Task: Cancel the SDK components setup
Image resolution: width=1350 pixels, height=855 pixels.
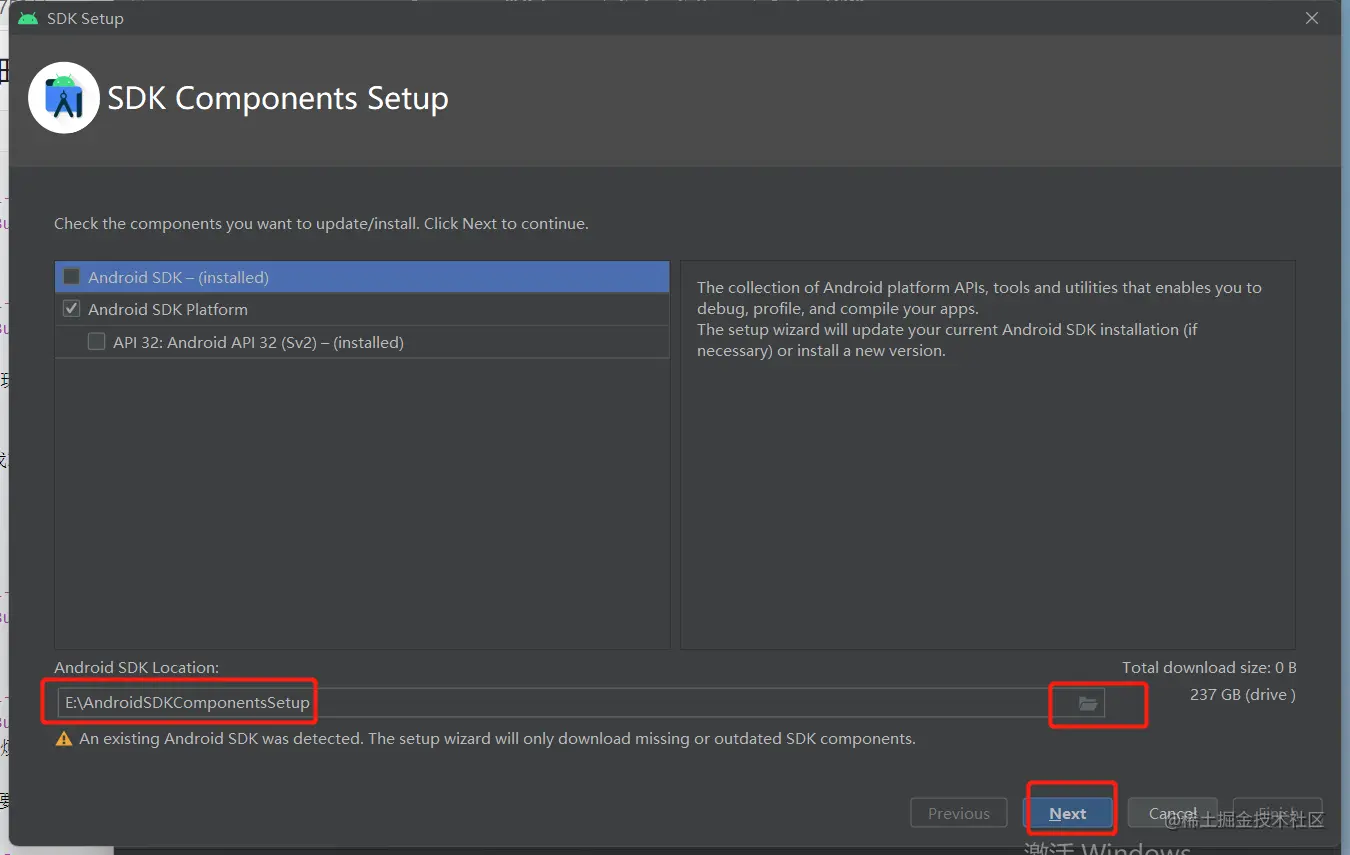Action: (x=1172, y=812)
